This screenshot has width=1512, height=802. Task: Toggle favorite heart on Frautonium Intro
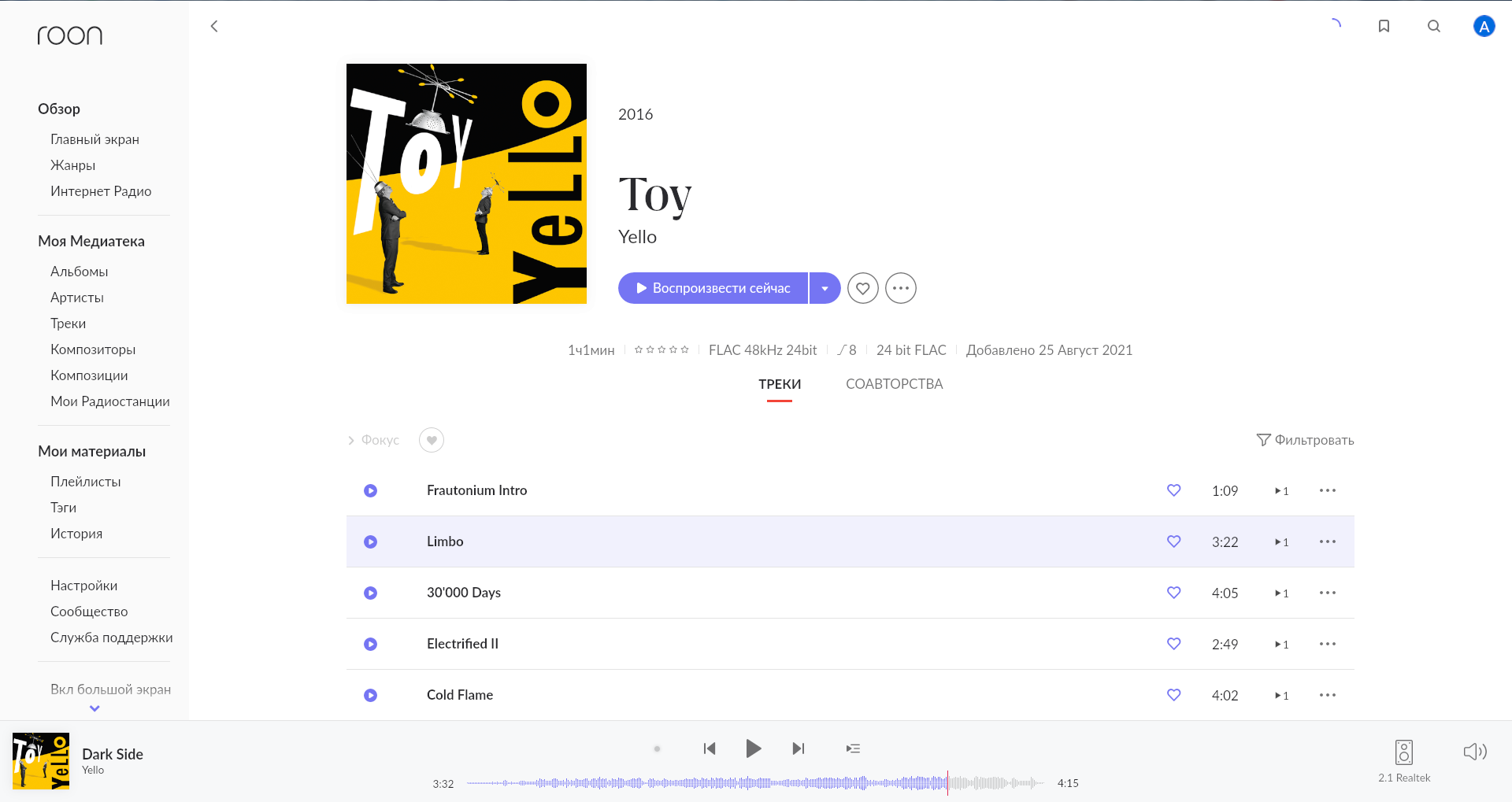click(x=1174, y=490)
